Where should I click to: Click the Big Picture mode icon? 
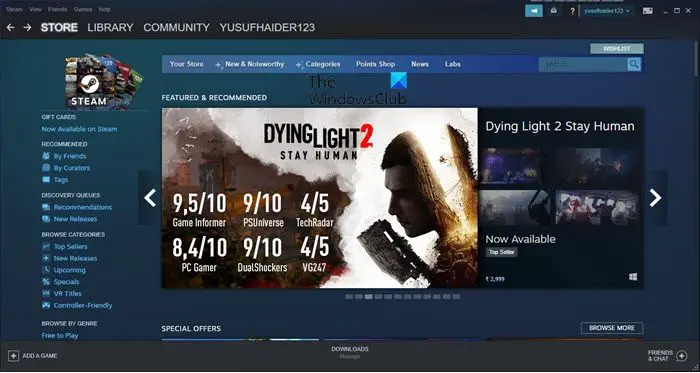tap(648, 11)
